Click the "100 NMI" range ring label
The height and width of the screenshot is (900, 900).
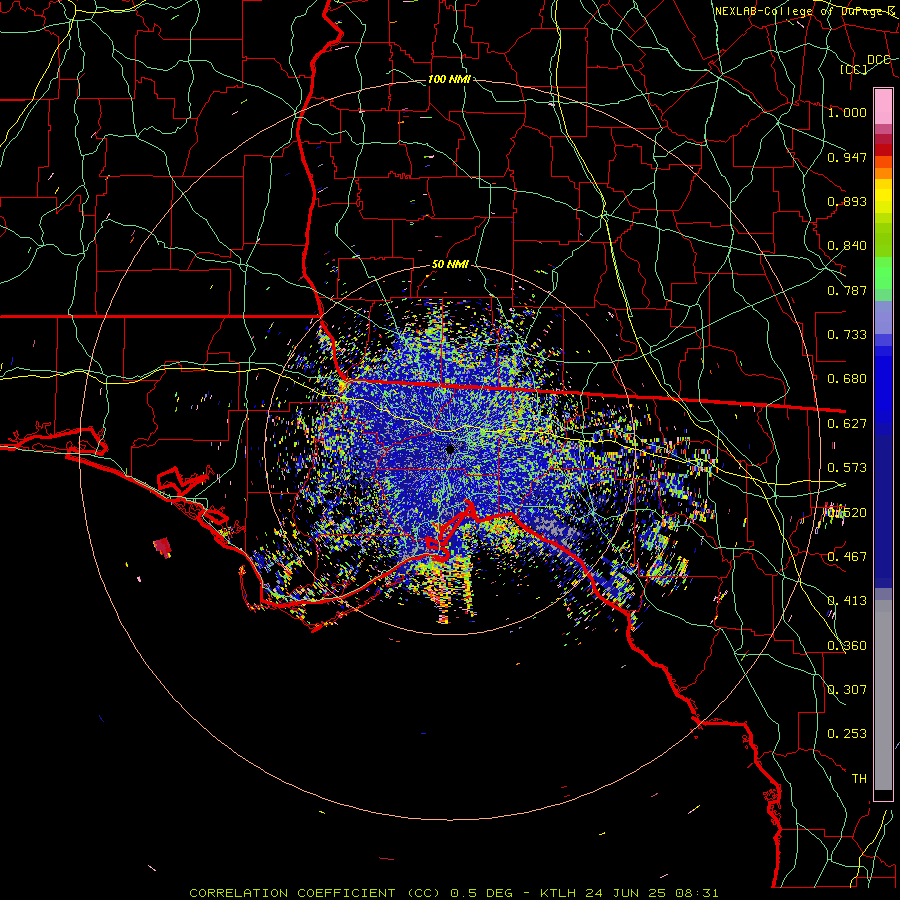click(x=449, y=79)
